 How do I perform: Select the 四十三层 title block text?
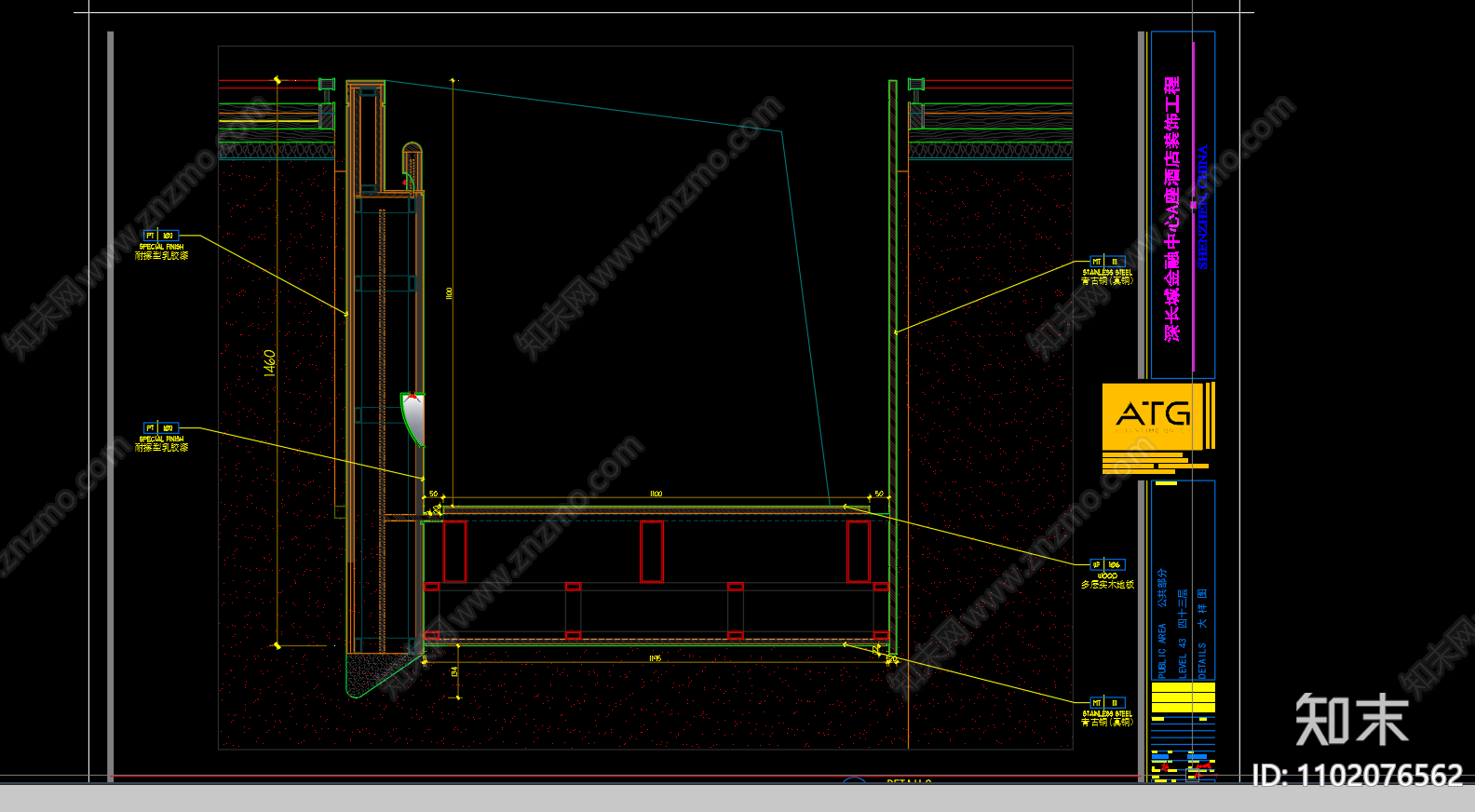point(1183,608)
